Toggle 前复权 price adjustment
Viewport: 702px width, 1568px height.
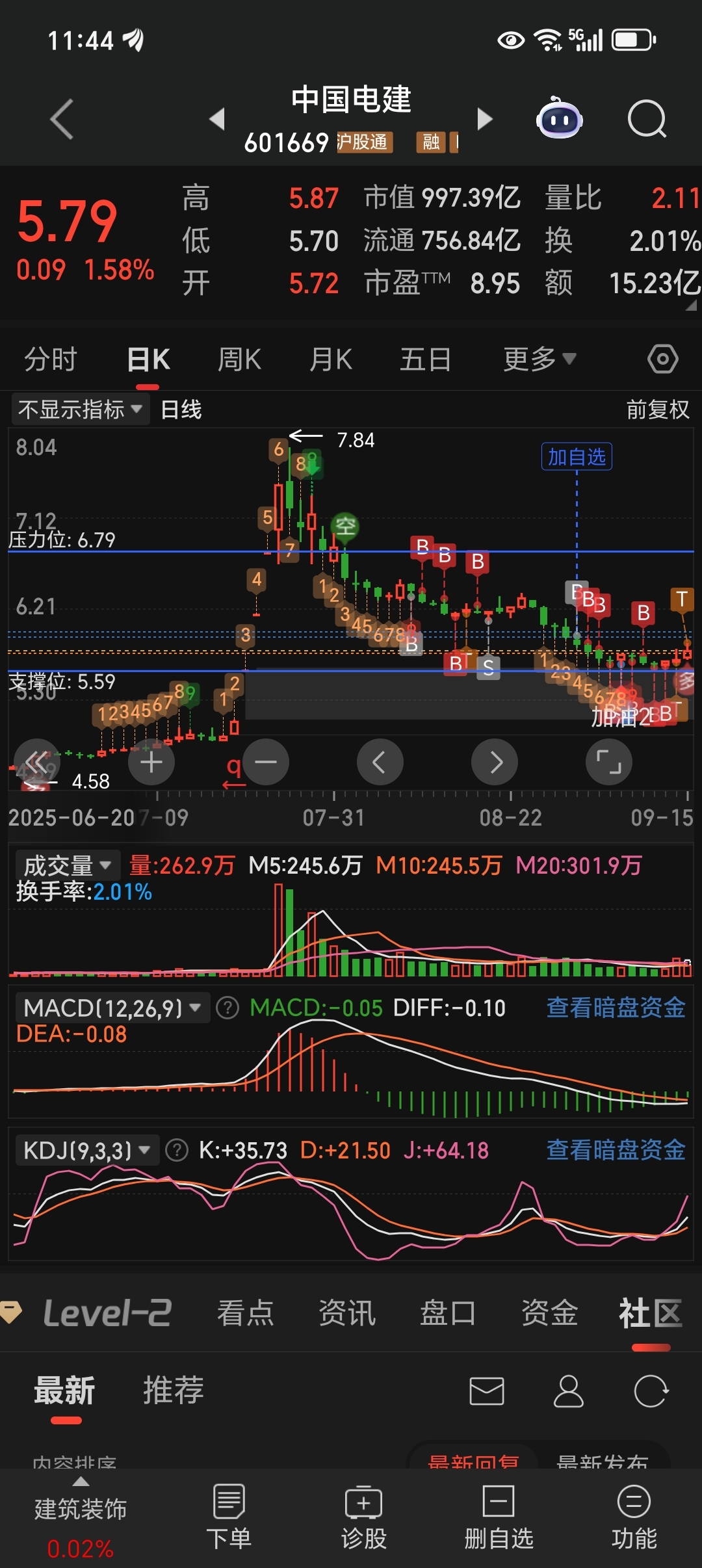(658, 410)
